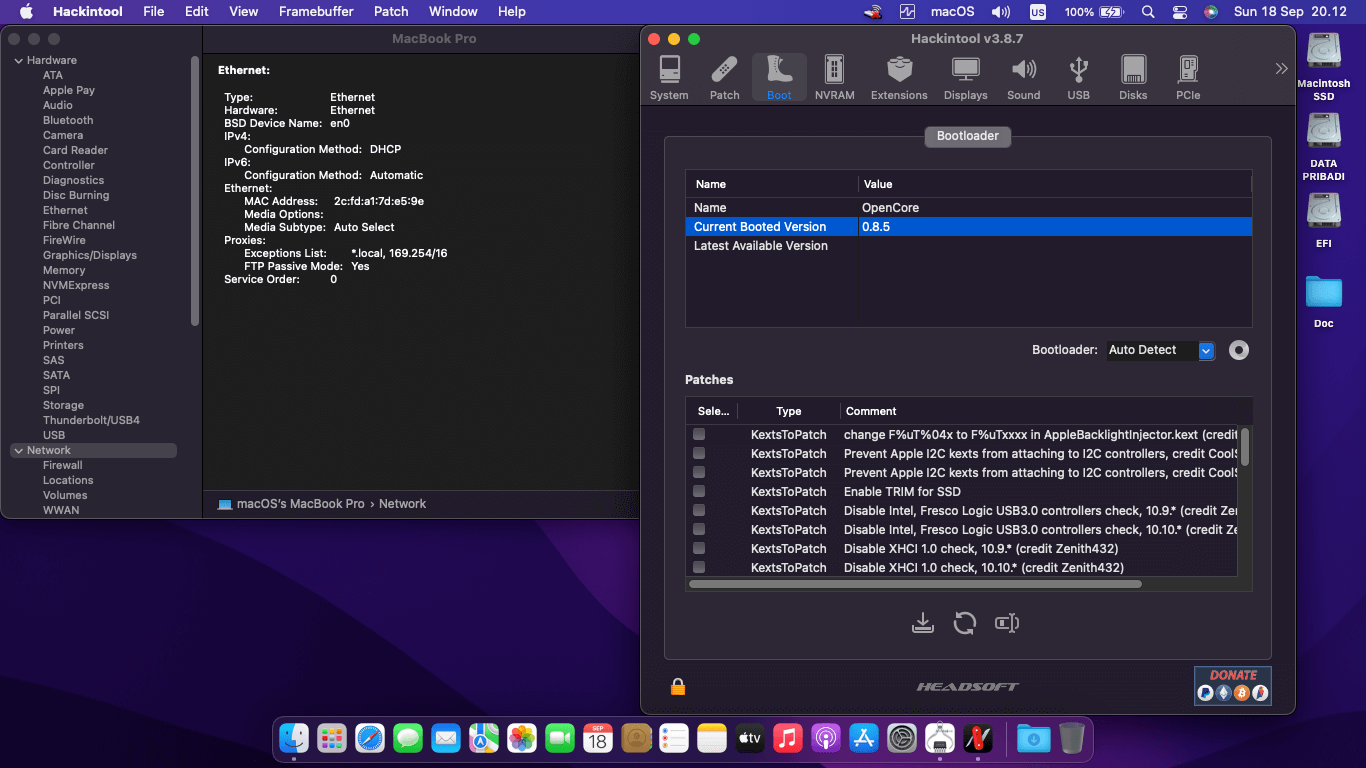Image resolution: width=1366 pixels, height=768 pixels.
Task: Select the Doc folder on the desktop
Action: pyautogui.click(x=1324, y=301)
